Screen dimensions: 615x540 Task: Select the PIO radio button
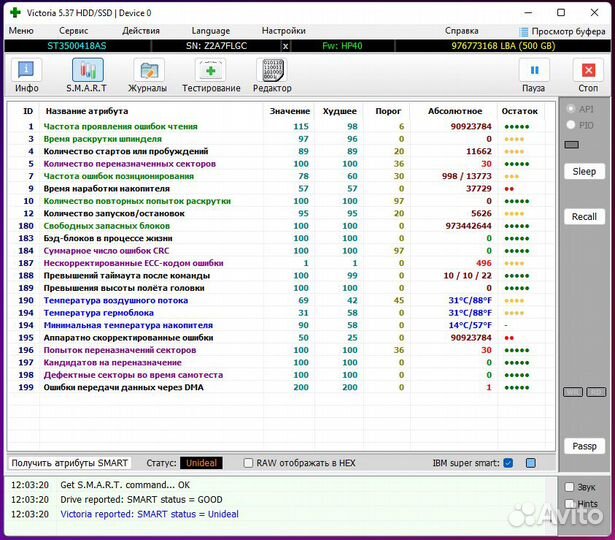[x=572, y=125]
